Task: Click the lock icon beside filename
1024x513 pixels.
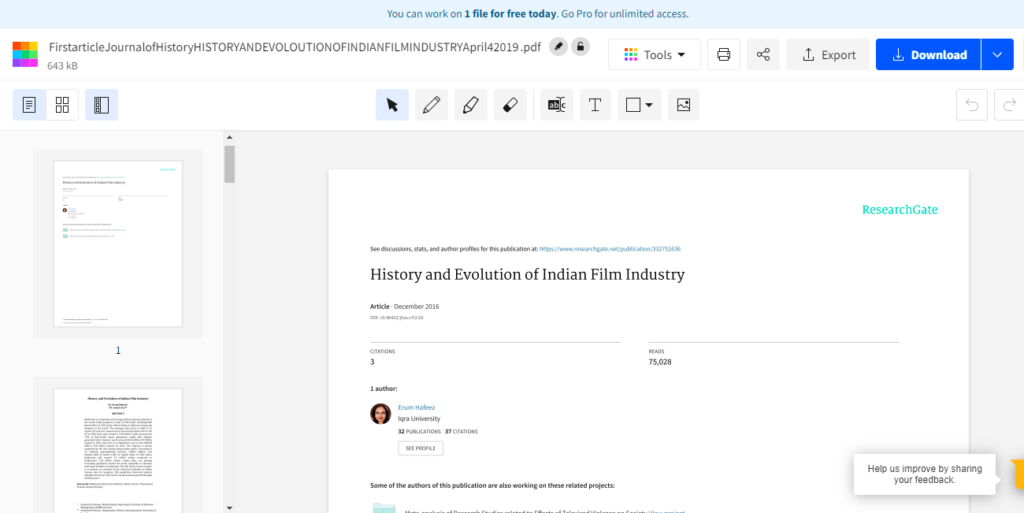Action: click(580, 47)
